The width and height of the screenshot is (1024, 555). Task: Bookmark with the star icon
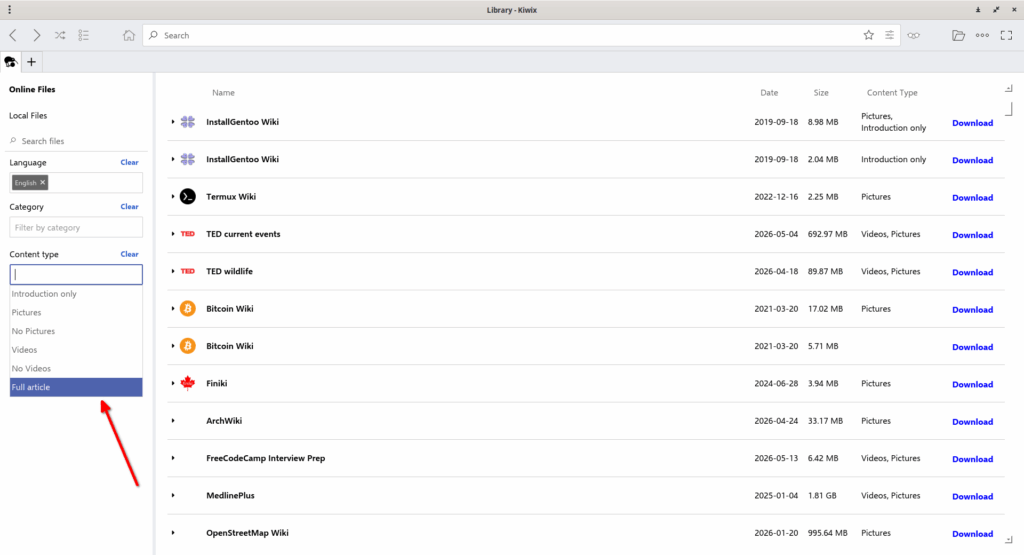[x=869, y=35]
